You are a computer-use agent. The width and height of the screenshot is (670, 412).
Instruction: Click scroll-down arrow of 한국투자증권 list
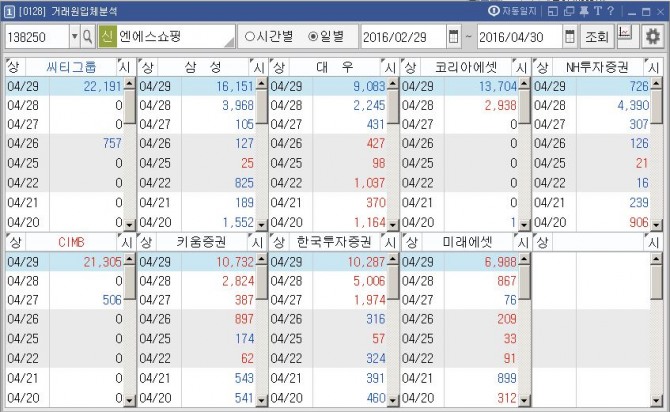(x=393, y=400)
